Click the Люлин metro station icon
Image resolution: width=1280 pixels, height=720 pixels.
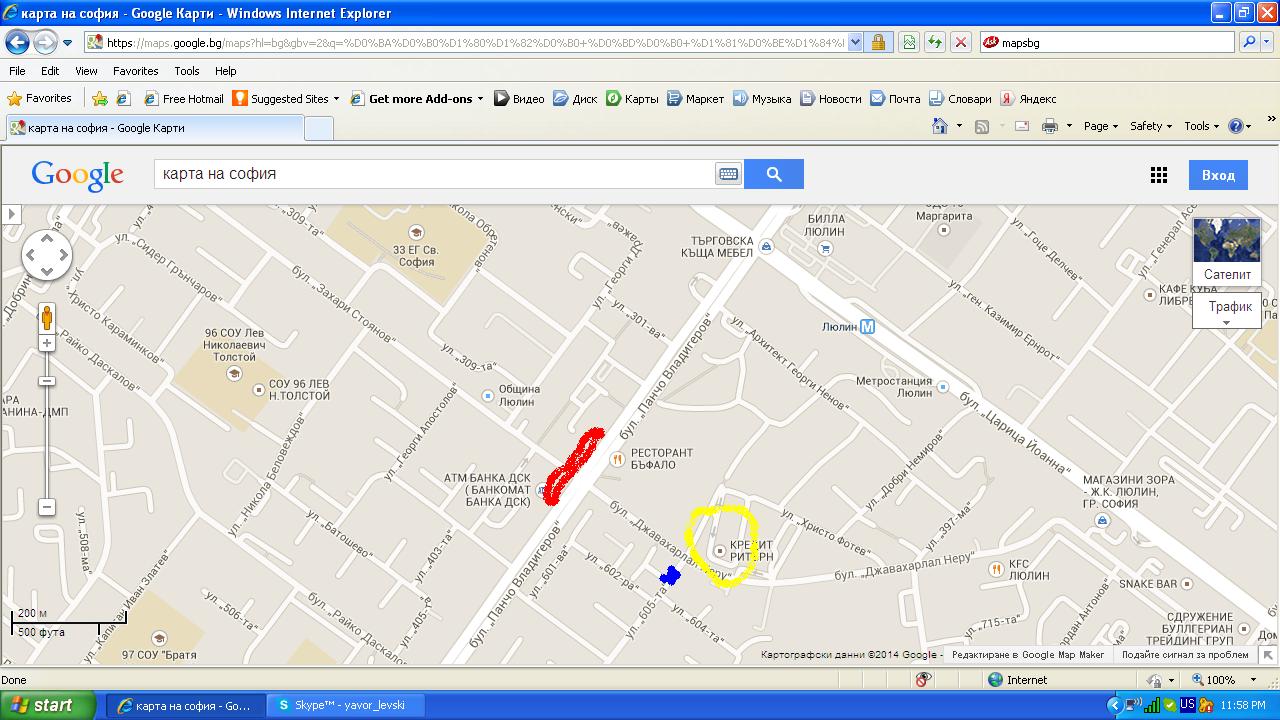(868, 326)
